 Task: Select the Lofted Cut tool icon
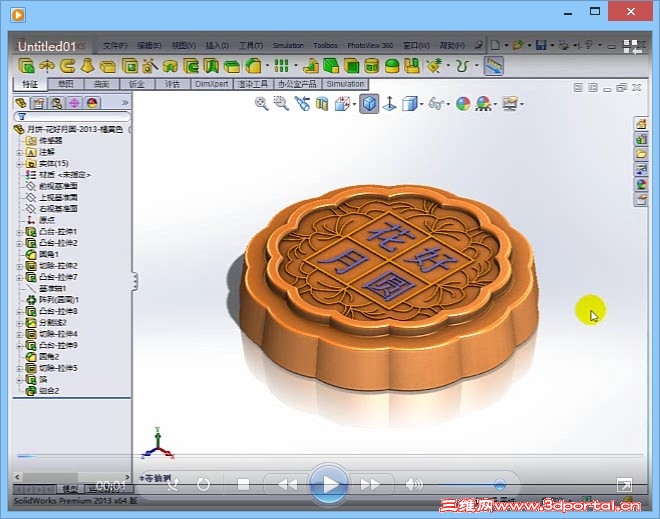[211, 66]
